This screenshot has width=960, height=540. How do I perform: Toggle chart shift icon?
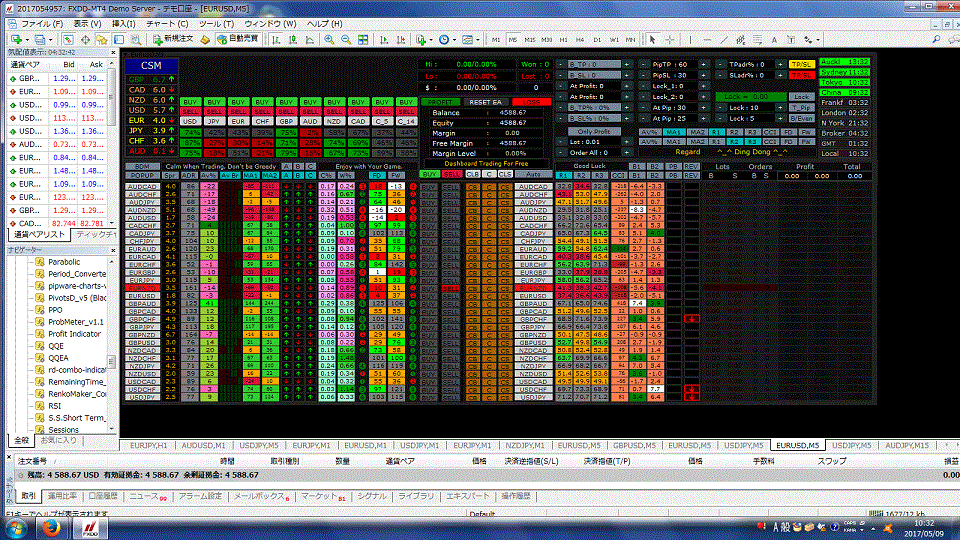click(x=401, y=40)
